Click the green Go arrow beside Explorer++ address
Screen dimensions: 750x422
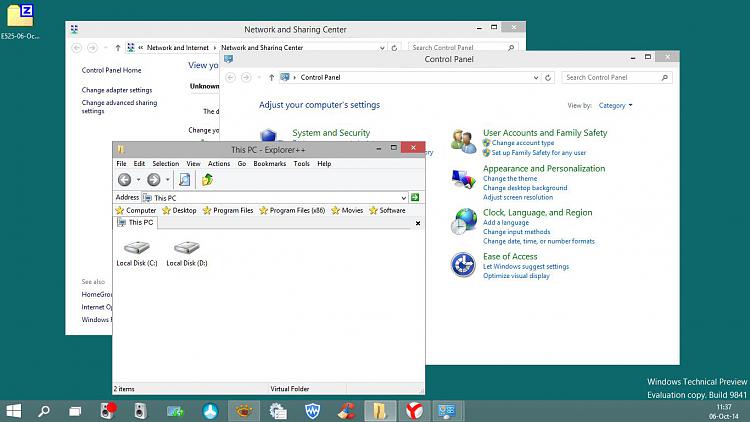pyautogui.click(x=415, y=197)
